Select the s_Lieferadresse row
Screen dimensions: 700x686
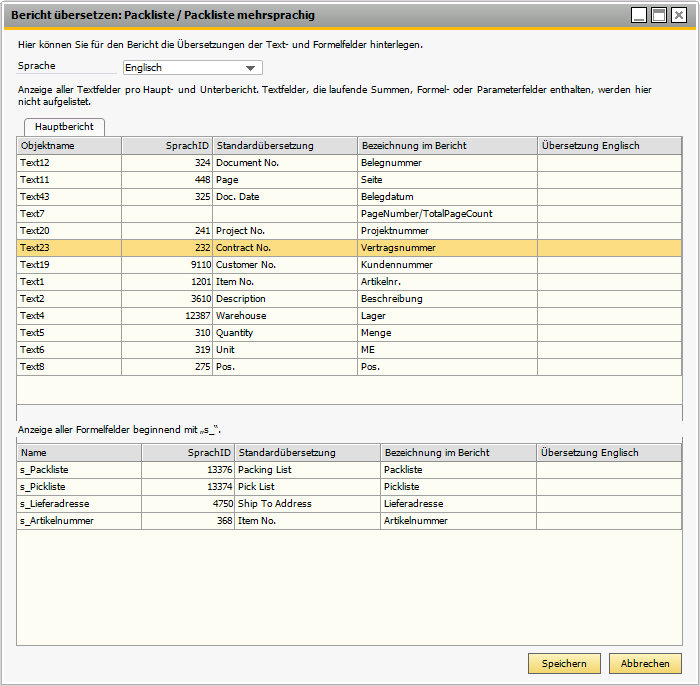point(78,504)
